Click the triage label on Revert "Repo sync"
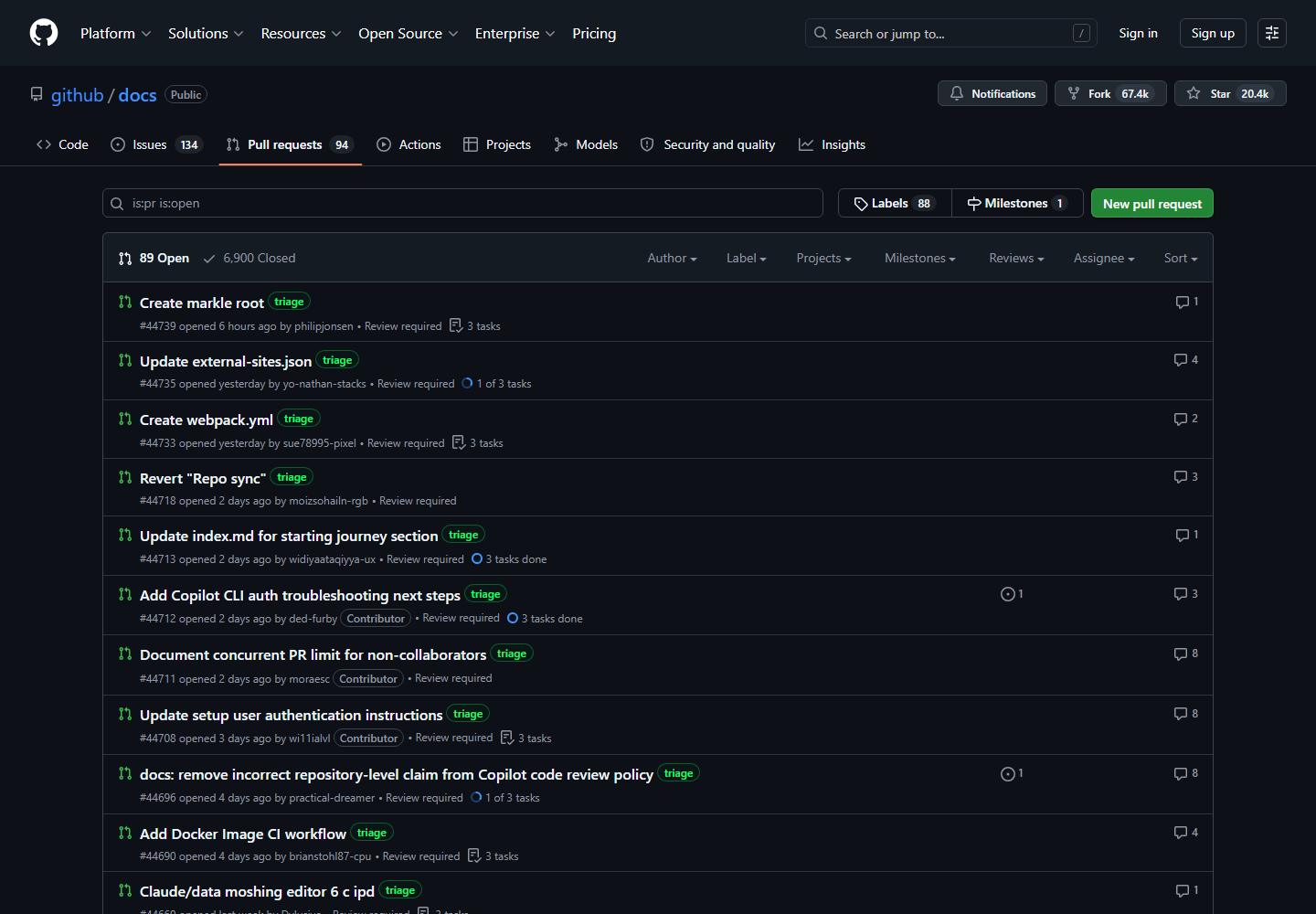 pos(292,477)
